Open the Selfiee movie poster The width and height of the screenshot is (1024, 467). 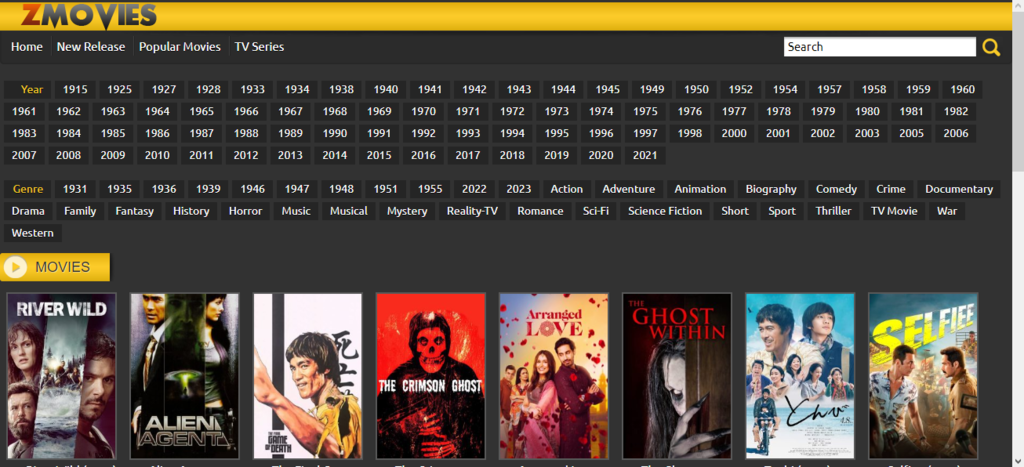[x=923, y=376]
